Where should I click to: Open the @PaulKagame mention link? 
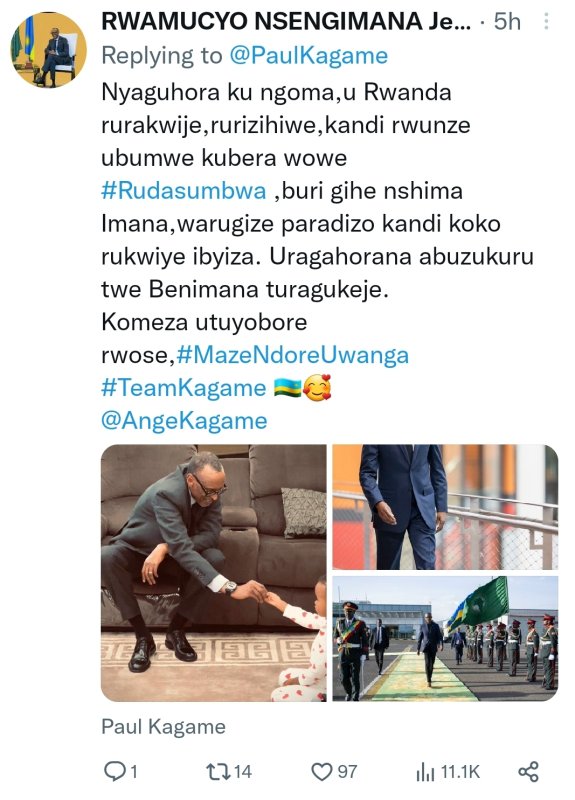pos(309,56)
